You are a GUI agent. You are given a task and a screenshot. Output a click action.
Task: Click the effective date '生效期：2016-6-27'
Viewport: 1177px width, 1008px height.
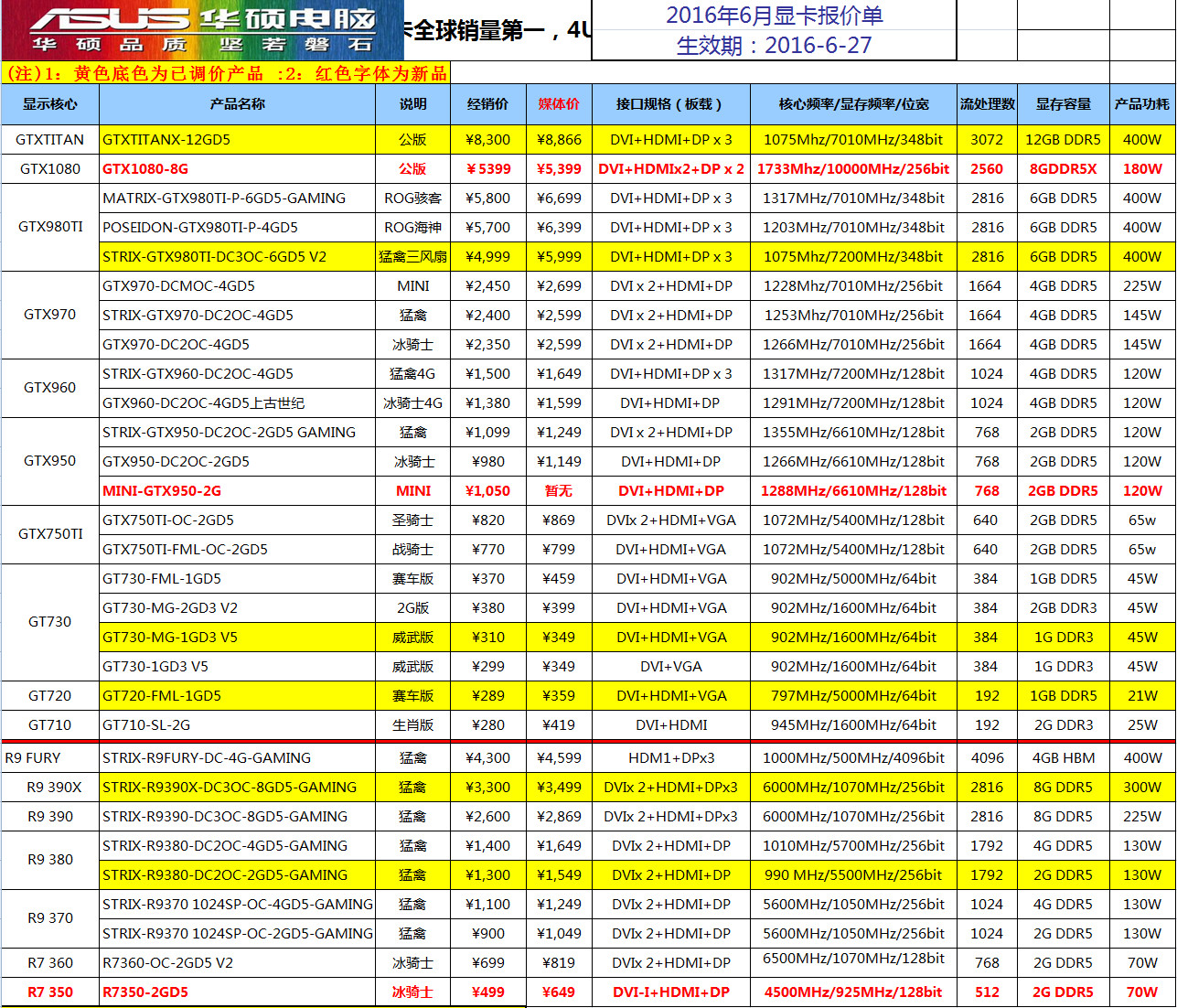coord(774,45)
